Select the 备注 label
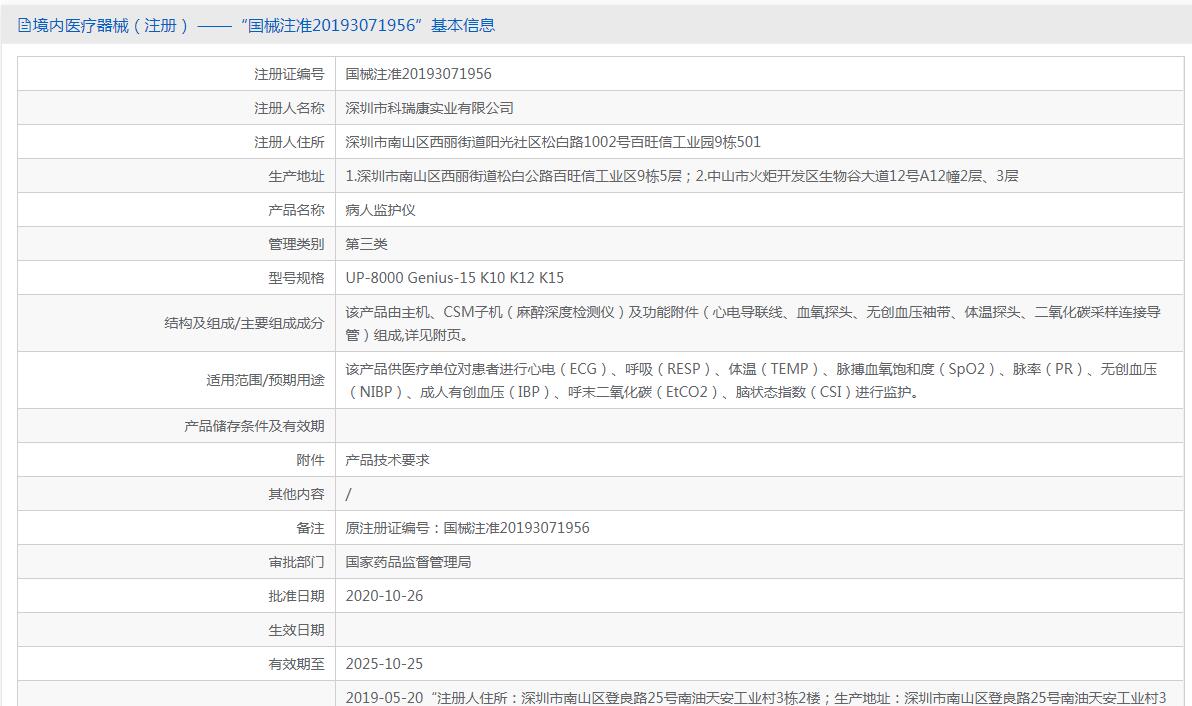 click(310, 528)
